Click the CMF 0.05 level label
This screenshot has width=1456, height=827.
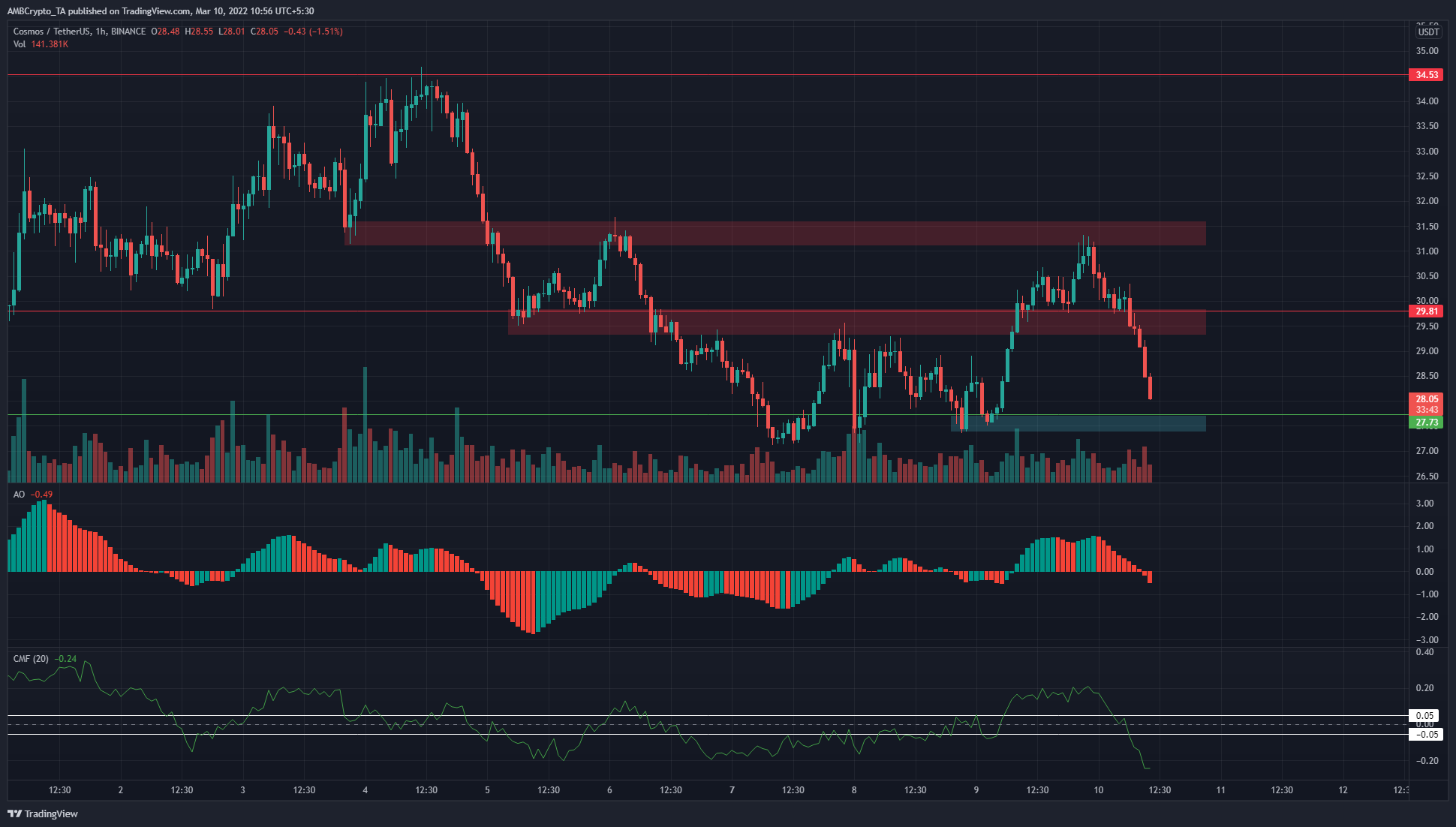[x=1425, y=716]
